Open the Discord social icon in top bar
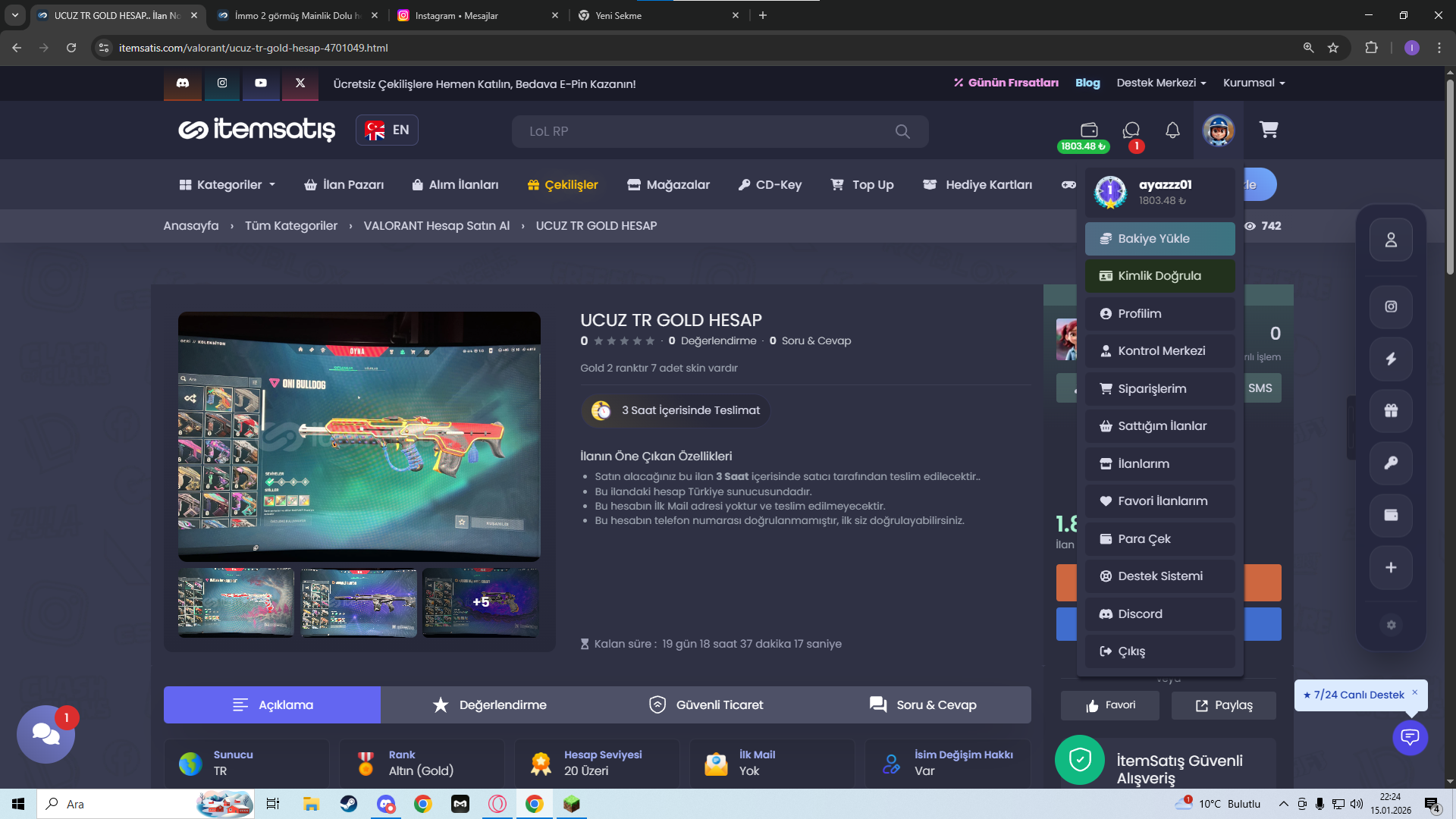Image resolution: width=1456 pixels, height=819 pixels. click(x=183, y=83)
